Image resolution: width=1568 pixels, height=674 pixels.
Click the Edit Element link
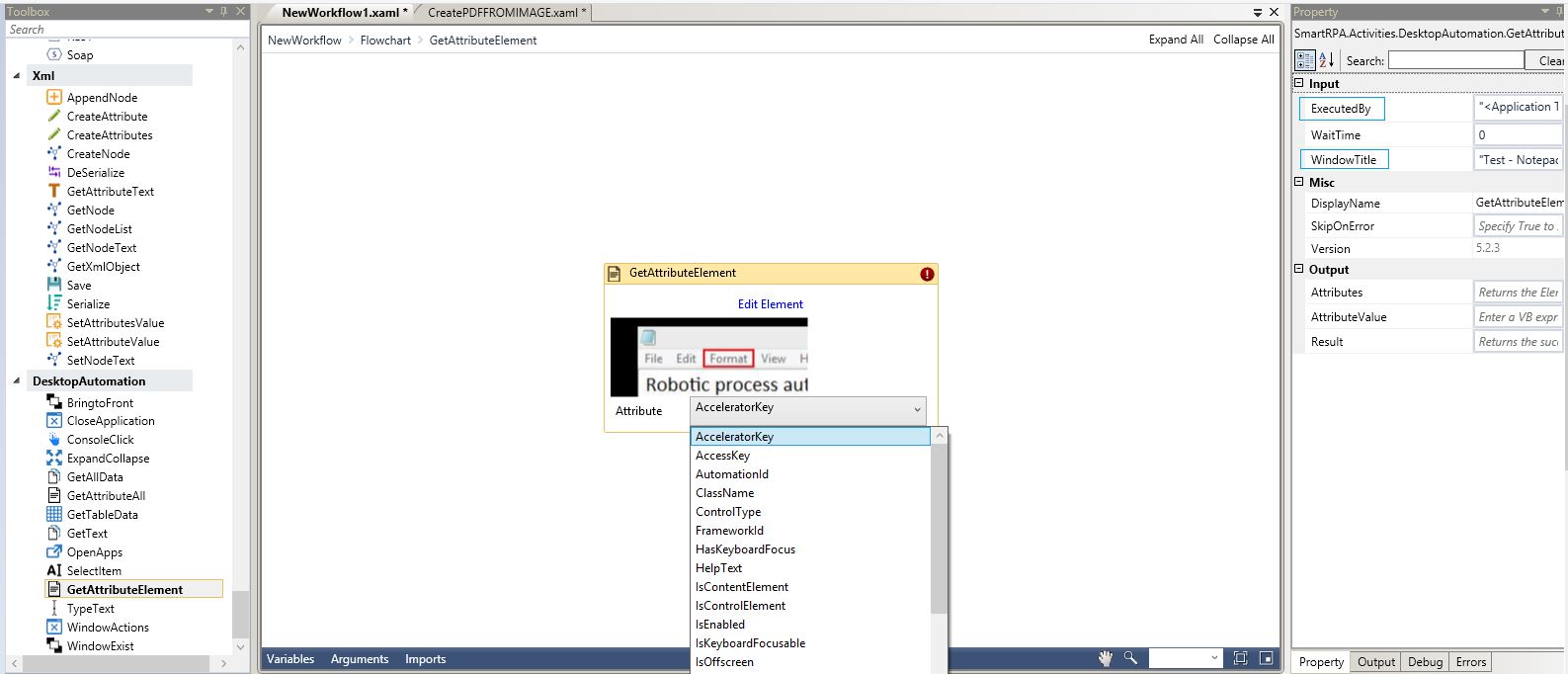[x=770, y=304]
